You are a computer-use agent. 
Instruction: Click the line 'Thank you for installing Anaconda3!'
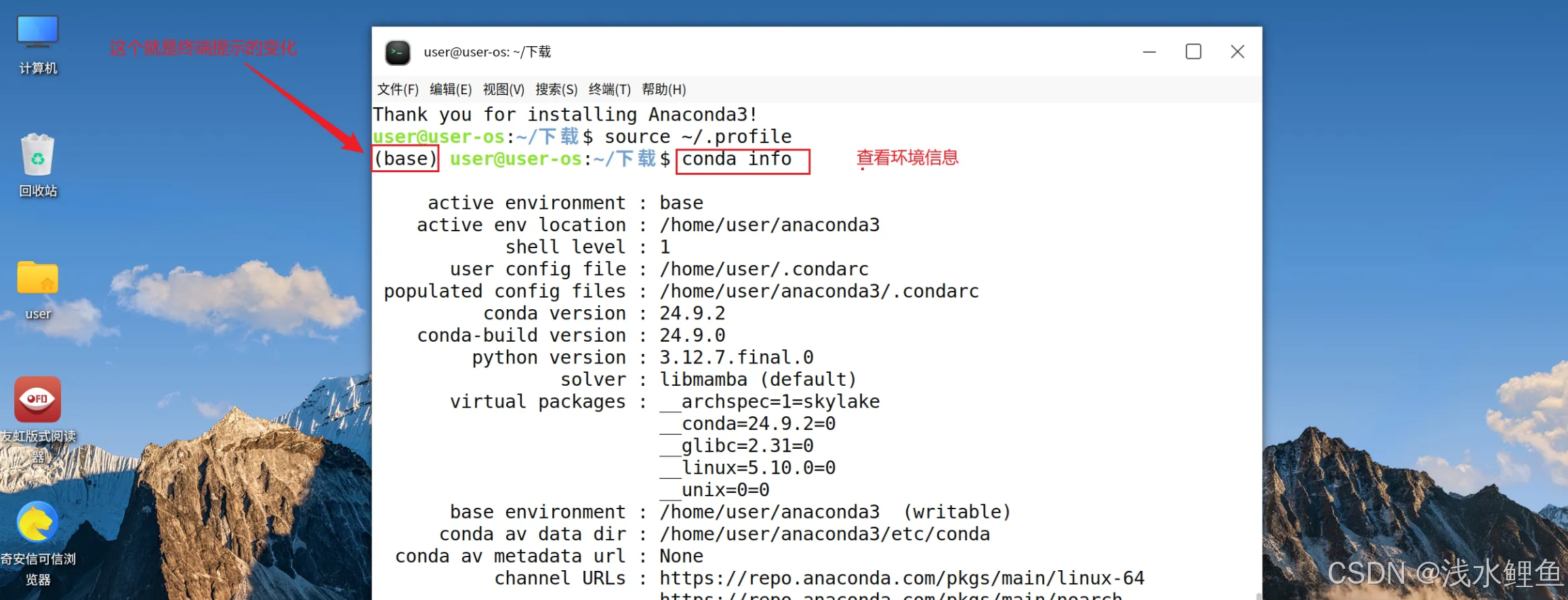click(564, 115)
